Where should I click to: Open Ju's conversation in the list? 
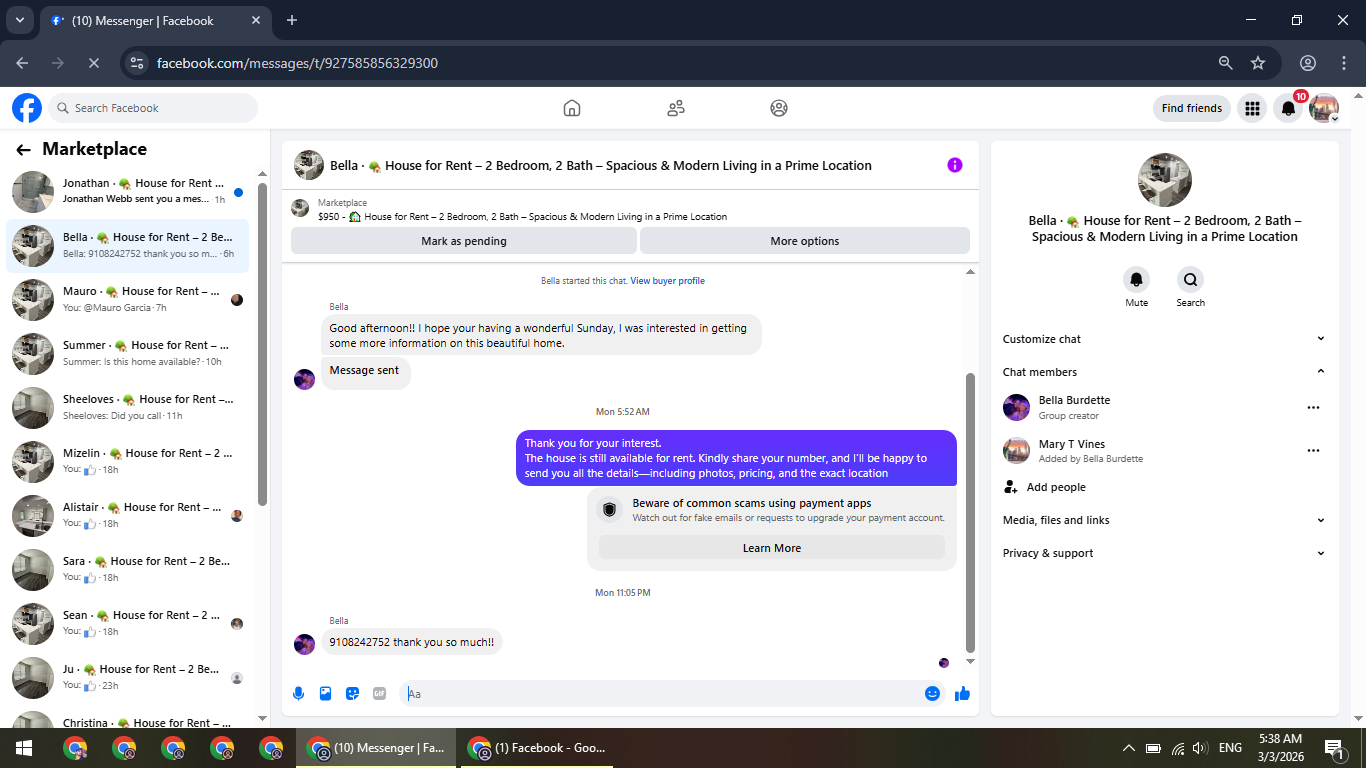click(x=128, y=678)
